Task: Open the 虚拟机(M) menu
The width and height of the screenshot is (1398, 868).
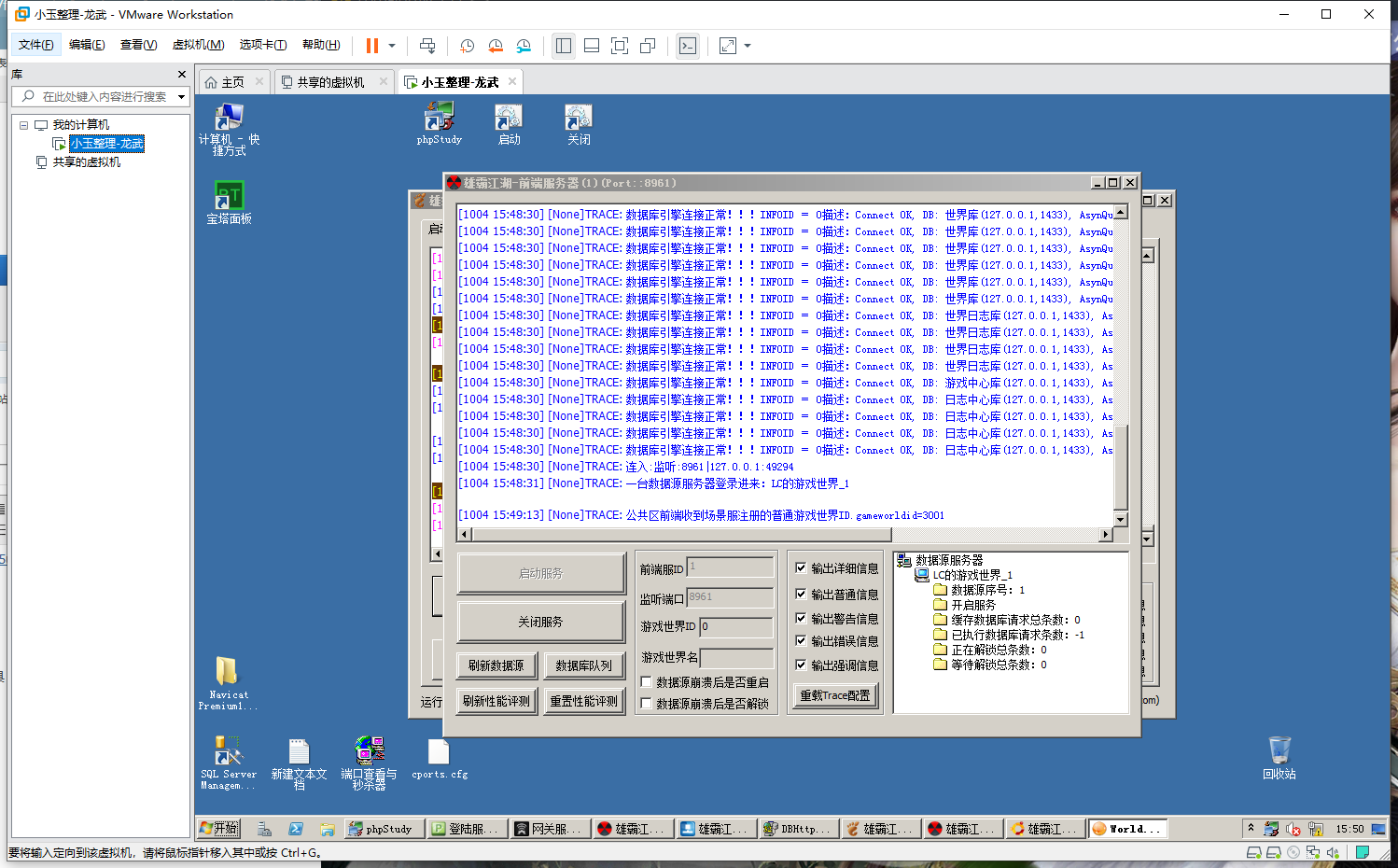Action: pyautogui.click(x=198, y=45)
